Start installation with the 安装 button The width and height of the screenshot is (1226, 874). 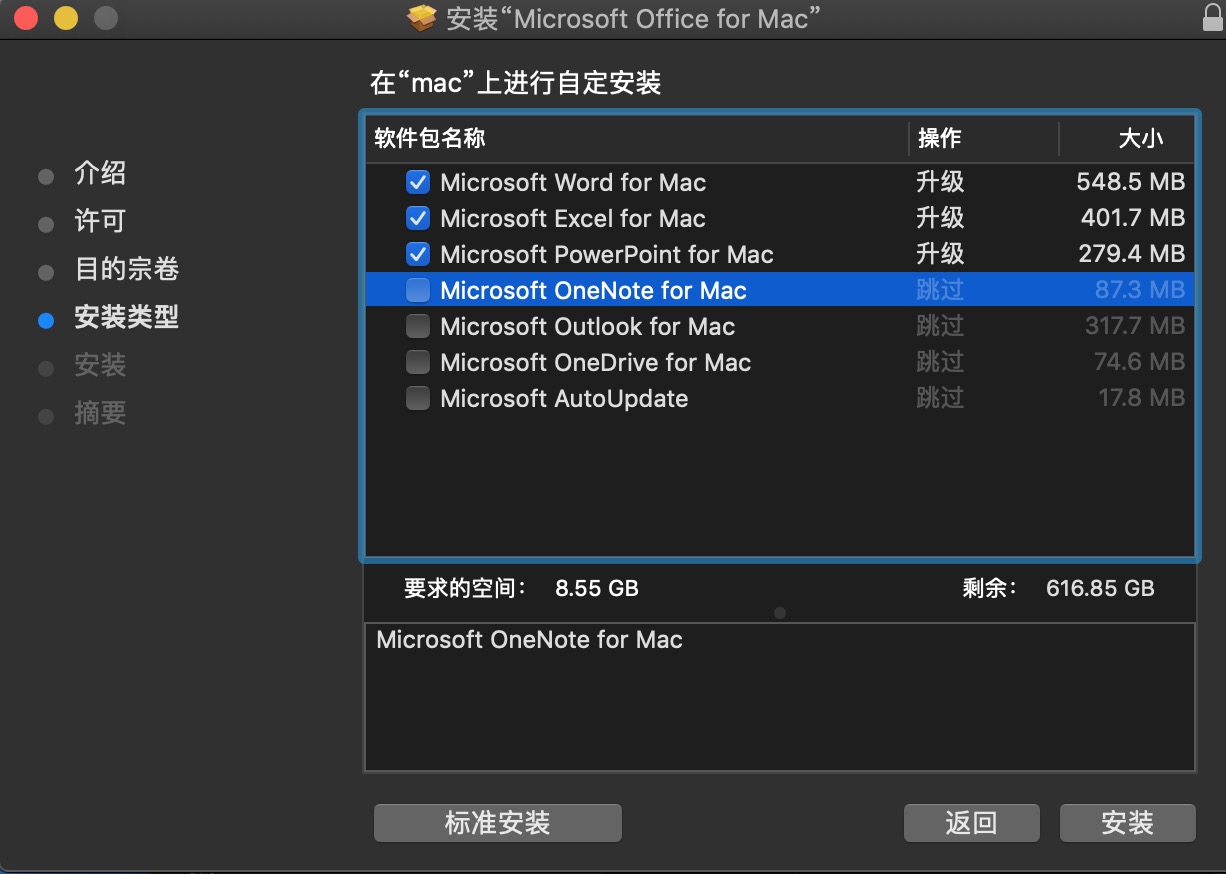[1128, 823]
